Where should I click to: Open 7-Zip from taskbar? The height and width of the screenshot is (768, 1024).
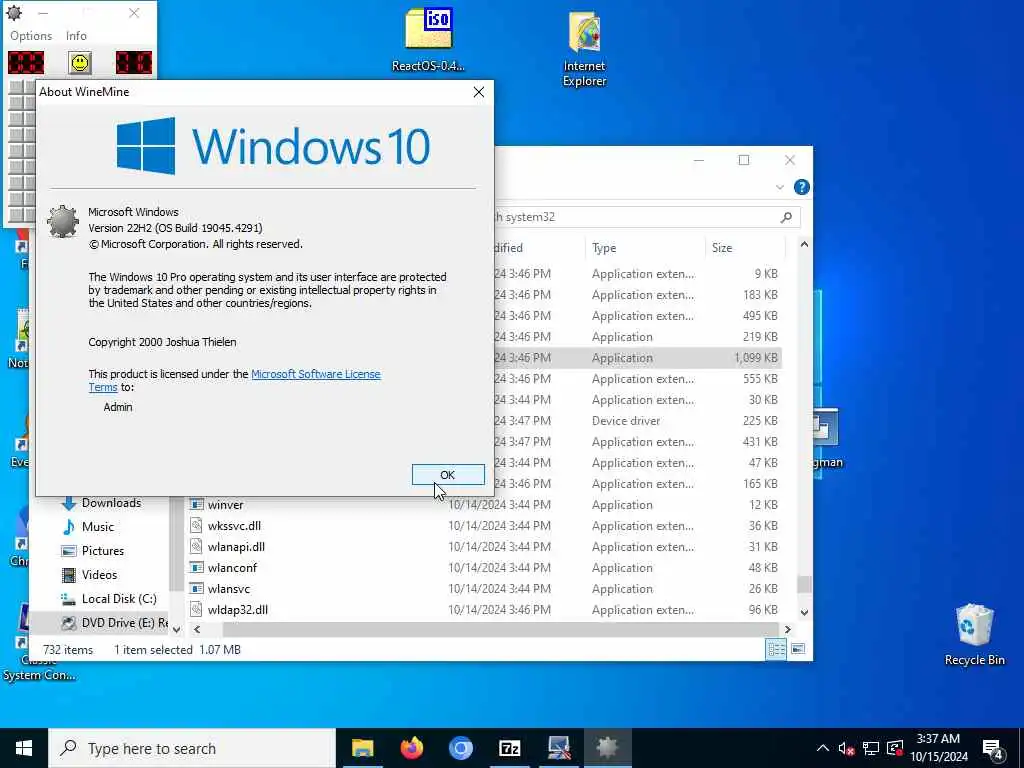(509, 748)
